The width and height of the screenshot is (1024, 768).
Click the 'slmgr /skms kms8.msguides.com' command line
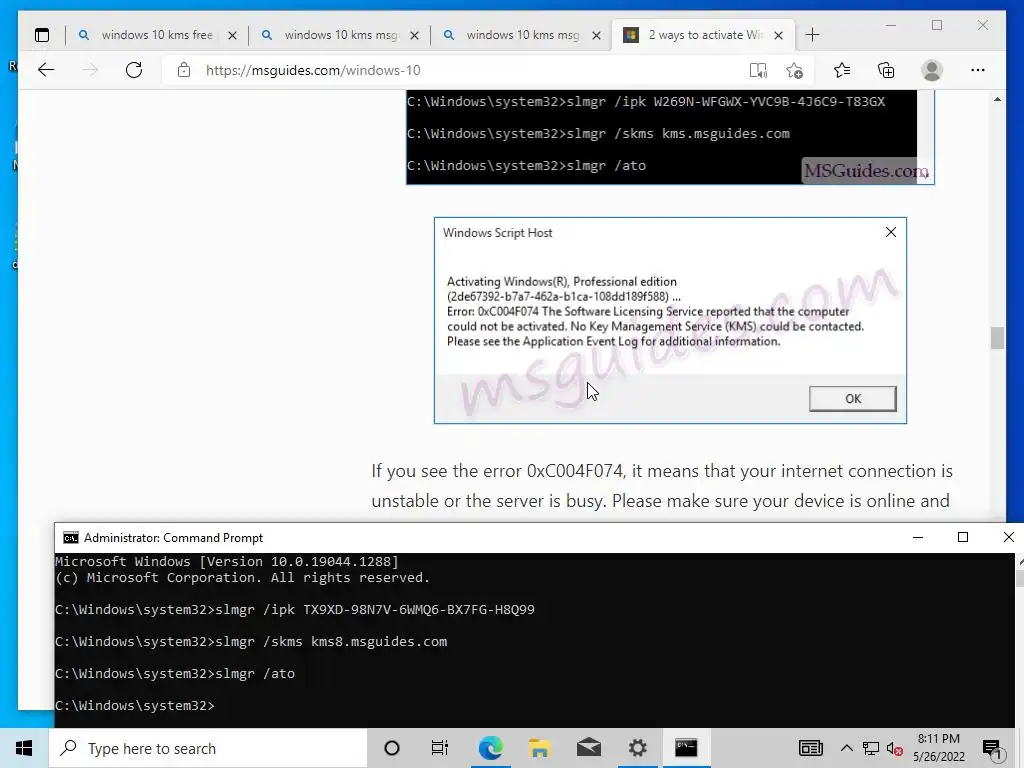click(x=251, y=641)
